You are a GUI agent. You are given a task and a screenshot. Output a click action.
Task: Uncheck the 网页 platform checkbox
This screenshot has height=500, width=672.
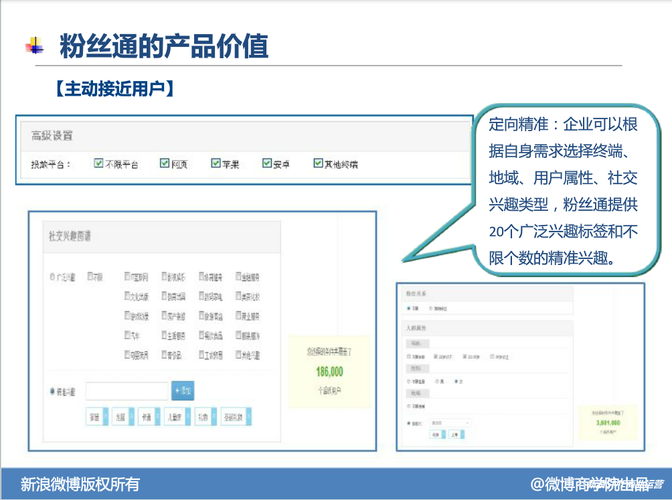[x=165, y=163]
